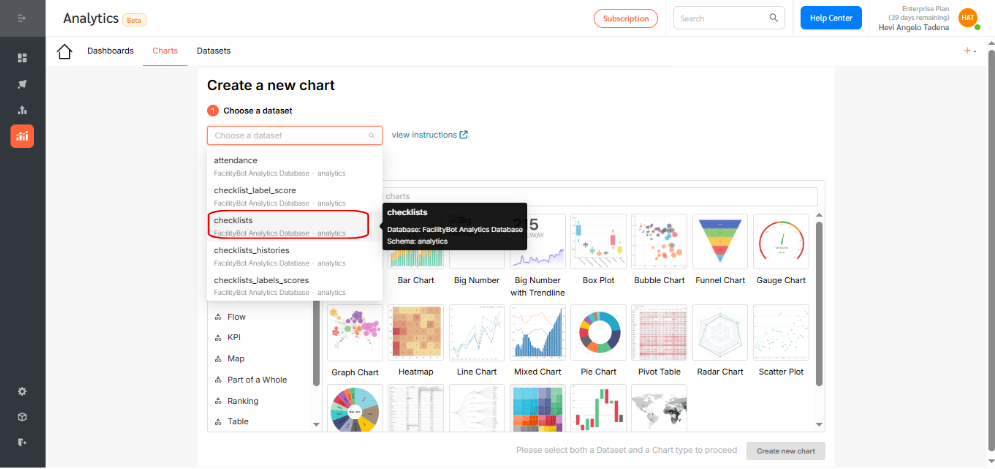Choose the attendance dataset option
This screenshot has width=995, height=469.
click(295, 166)
